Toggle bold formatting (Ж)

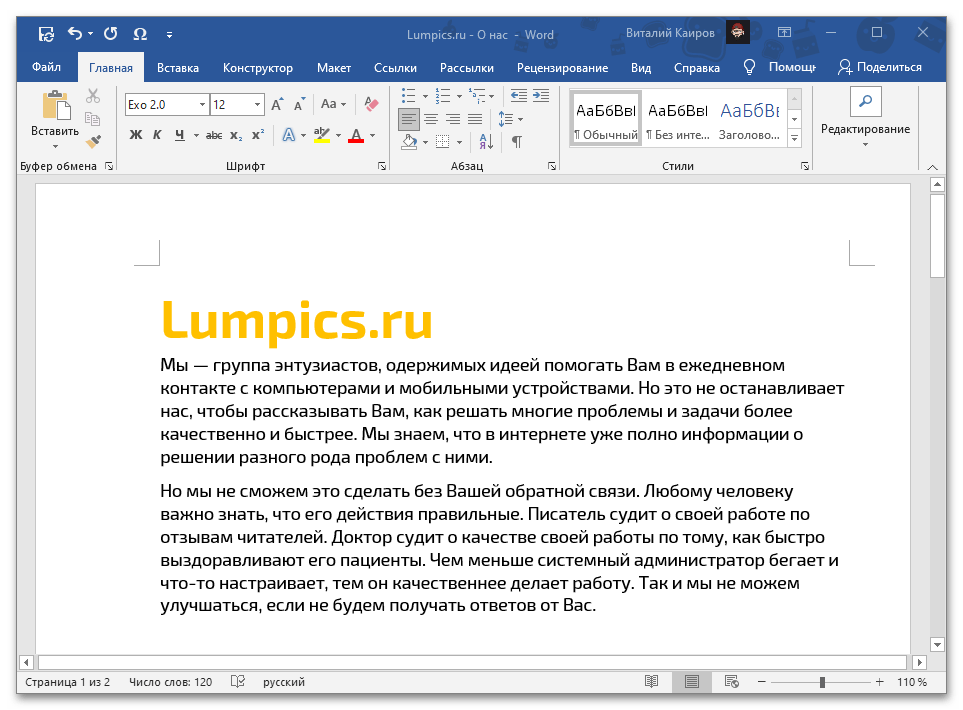(x=136, y=135)
